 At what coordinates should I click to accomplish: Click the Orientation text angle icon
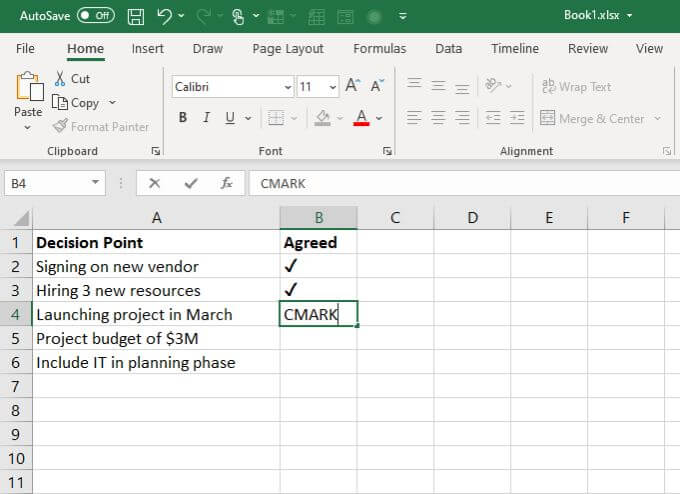coord(493,85)
